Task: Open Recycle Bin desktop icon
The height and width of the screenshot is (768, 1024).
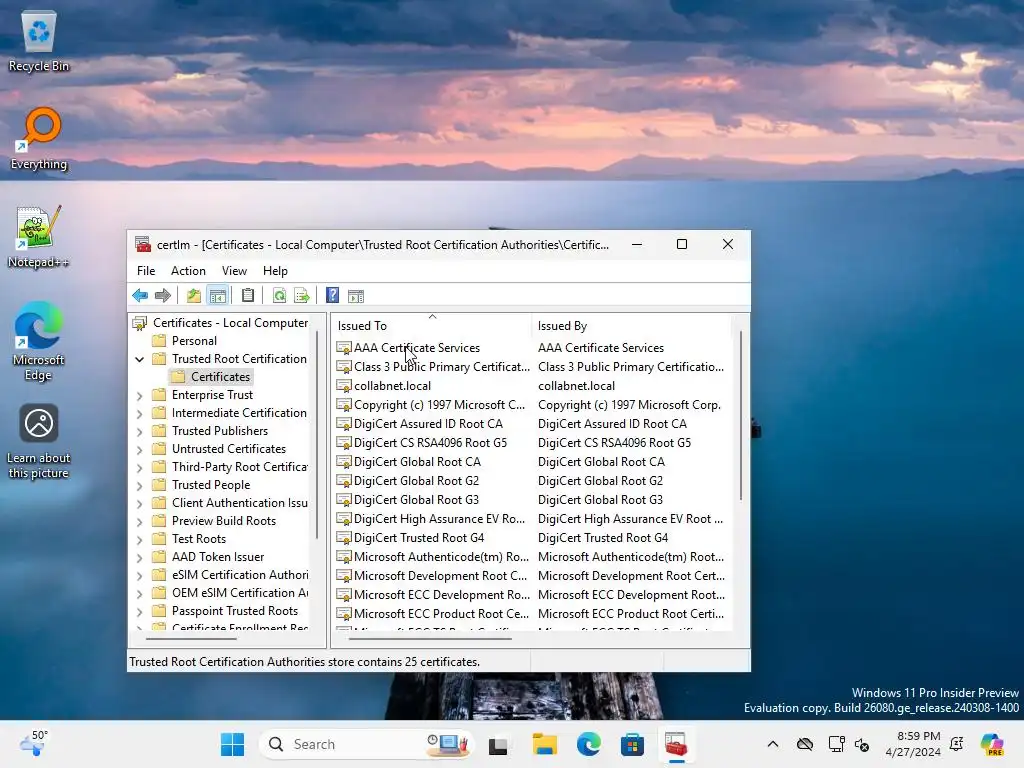Action: 39,40
